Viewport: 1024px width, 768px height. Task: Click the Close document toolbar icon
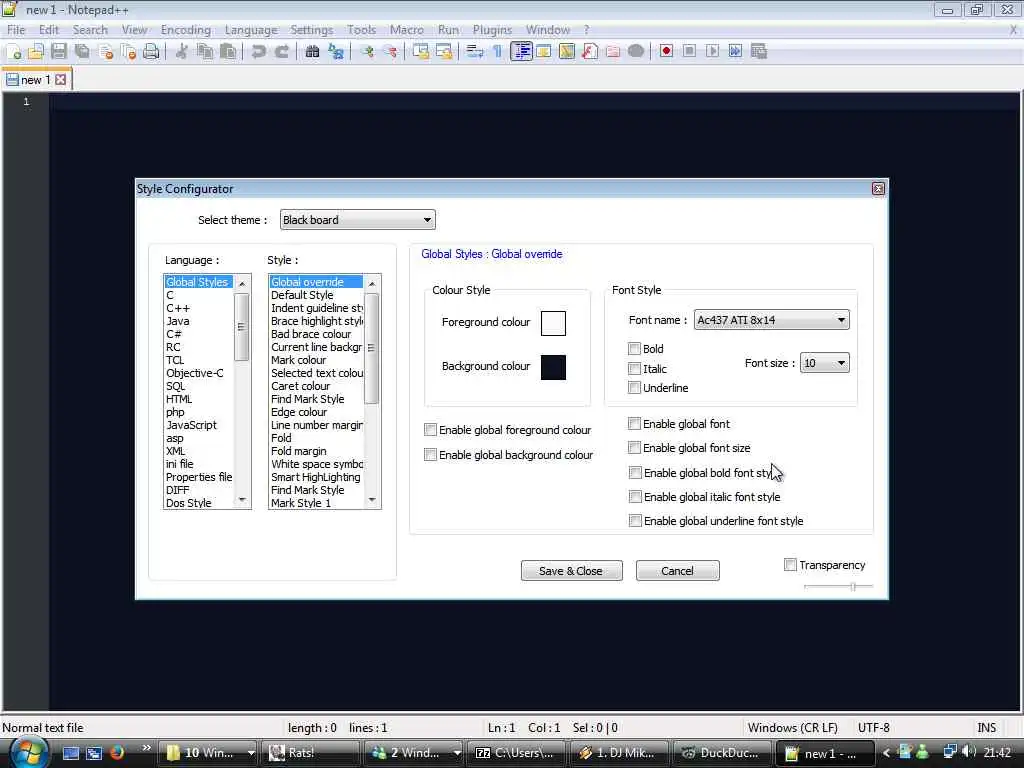[x=106, y=52]
